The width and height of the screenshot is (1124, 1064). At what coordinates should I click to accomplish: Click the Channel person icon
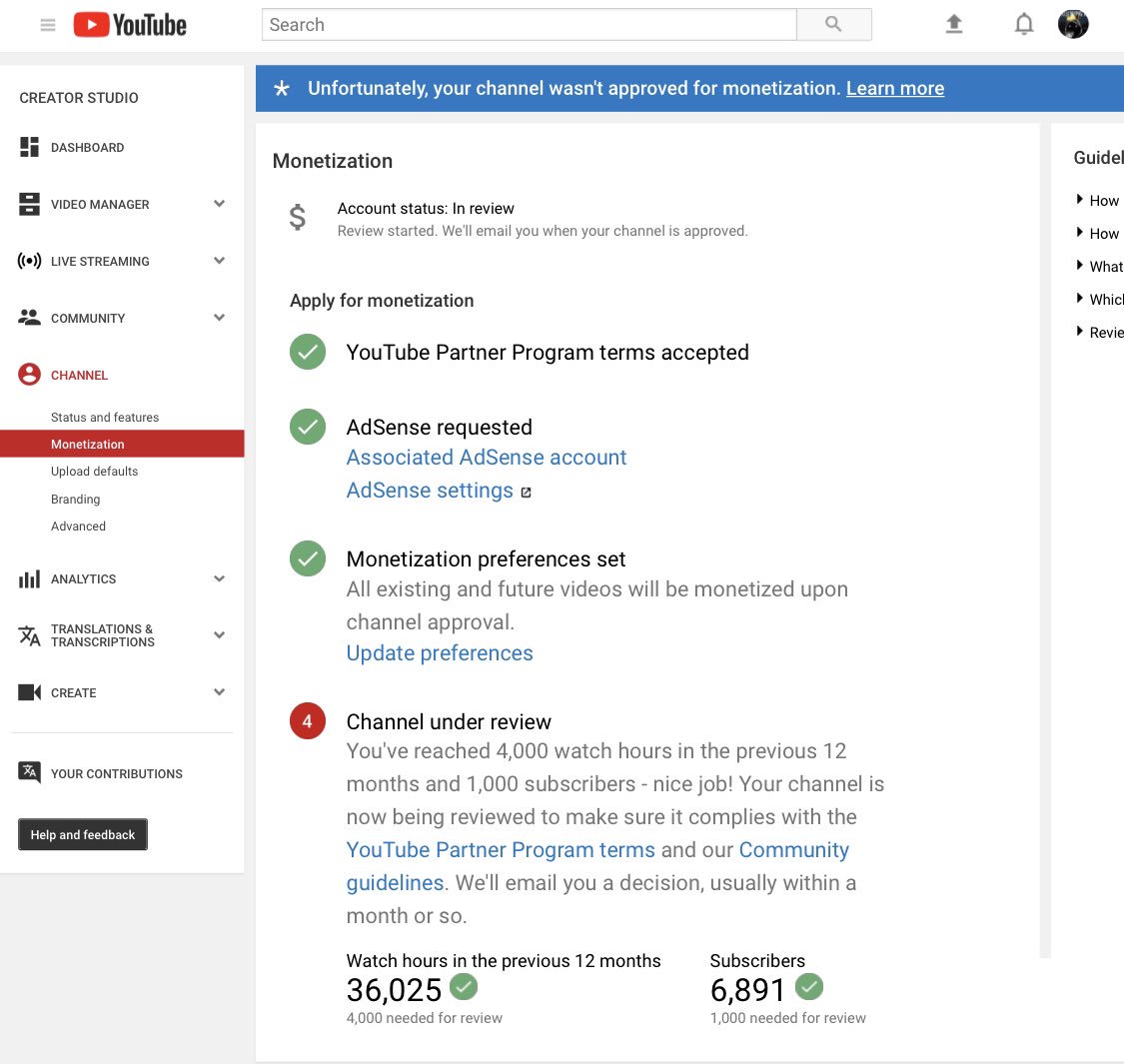point(29,375)
